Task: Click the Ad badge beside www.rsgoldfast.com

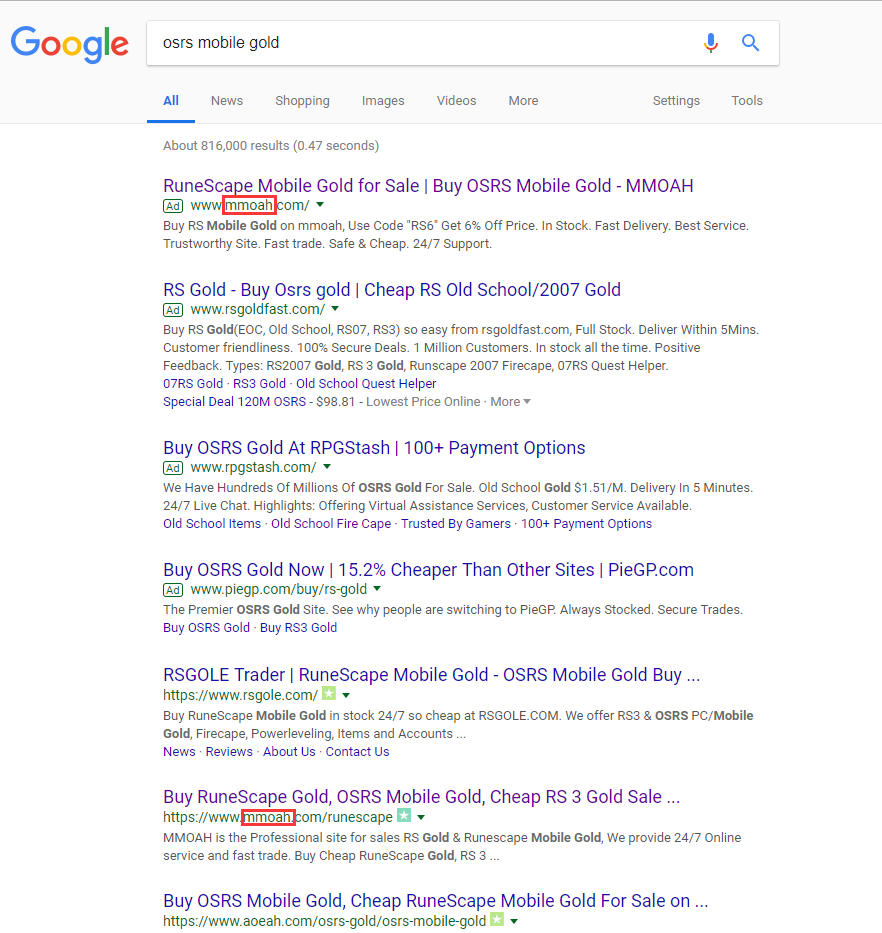Action: point(173,310)
